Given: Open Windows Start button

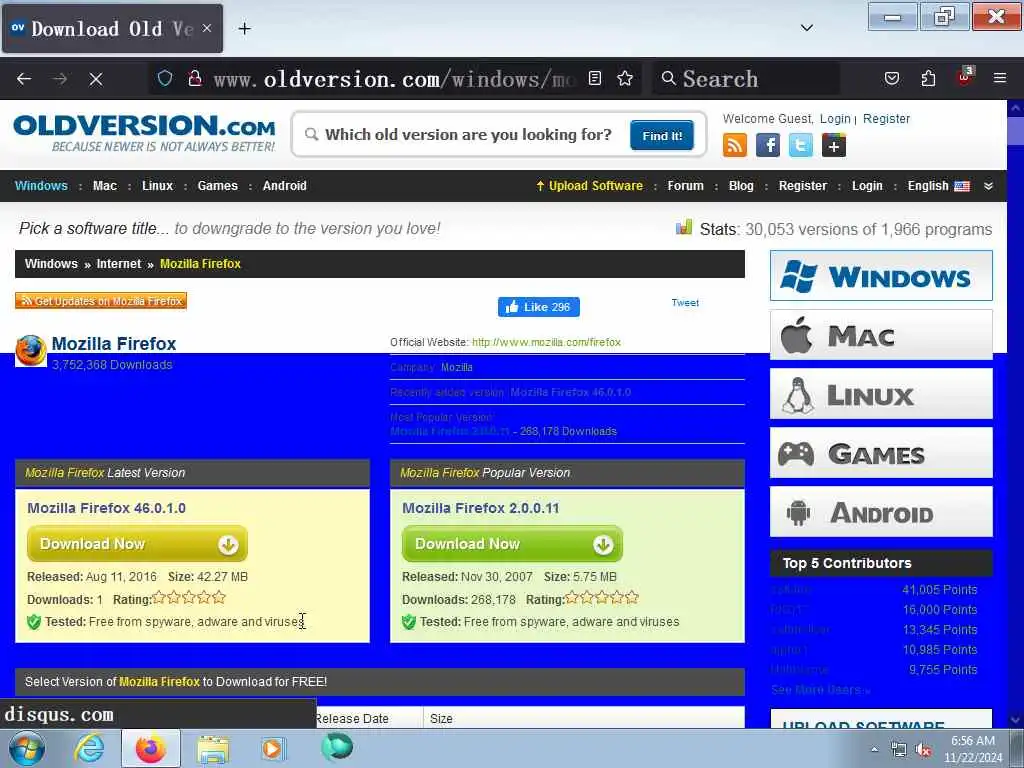Looking at the screenshot, I should (x=26, y=749).
